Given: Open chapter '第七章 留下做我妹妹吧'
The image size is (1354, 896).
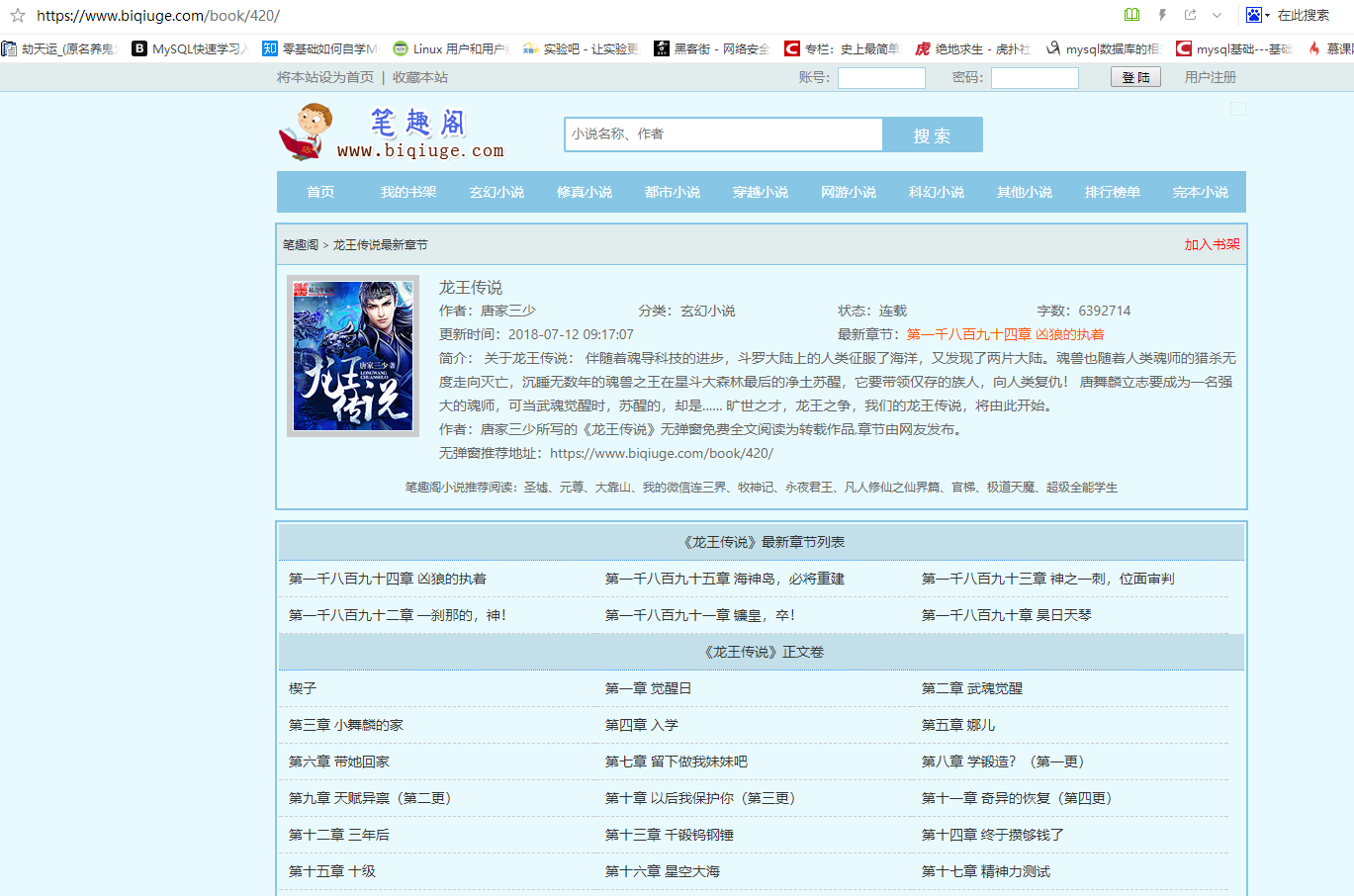Looking at the screenshot, I should (677, 762).
